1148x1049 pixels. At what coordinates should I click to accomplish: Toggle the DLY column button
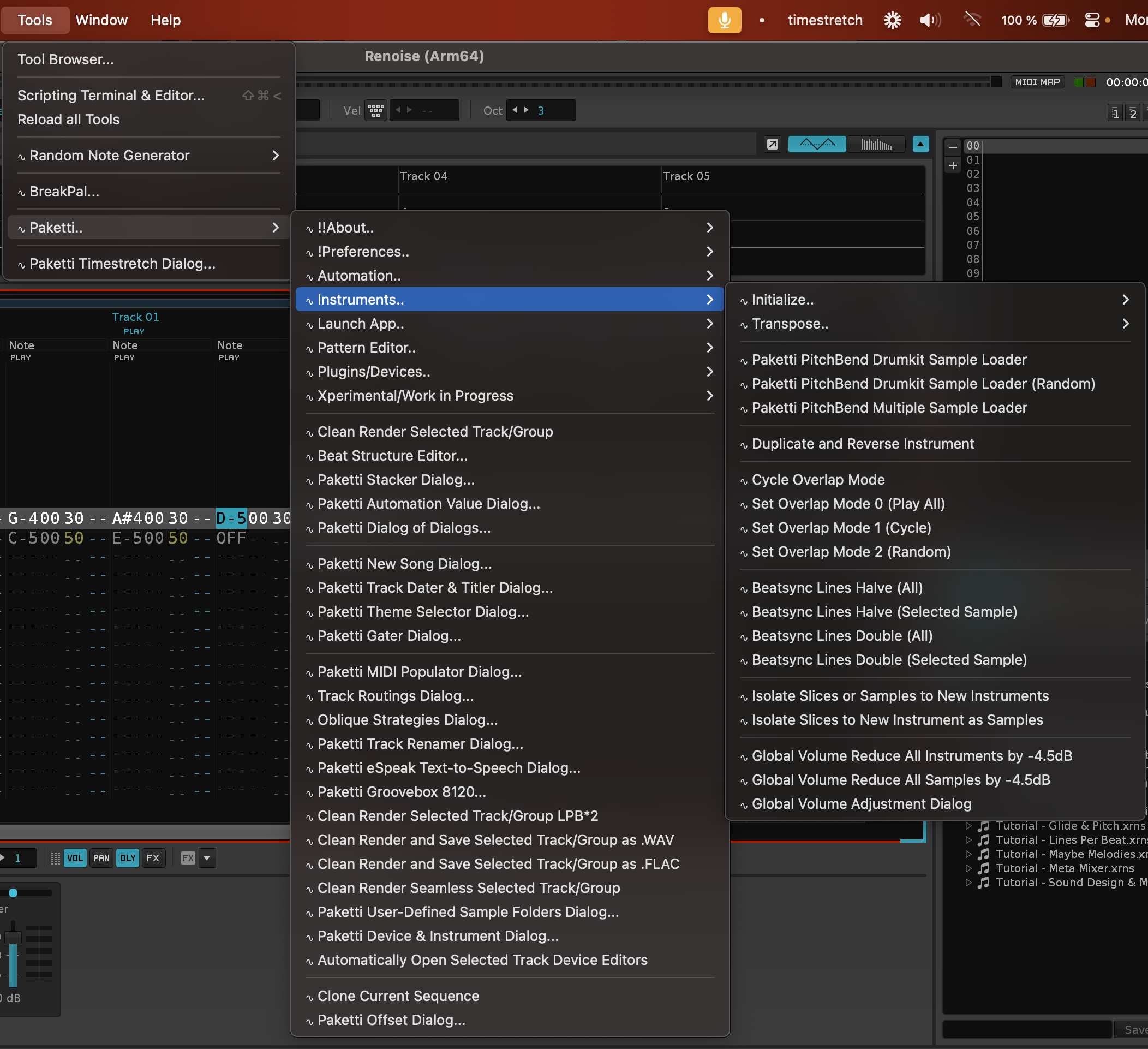coord(128,857)
